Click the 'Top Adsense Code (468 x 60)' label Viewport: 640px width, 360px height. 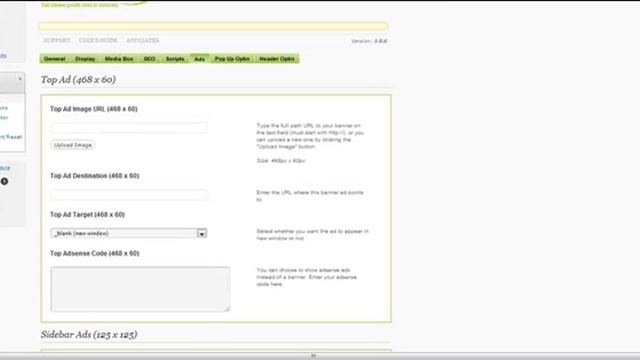click(95, 253)
